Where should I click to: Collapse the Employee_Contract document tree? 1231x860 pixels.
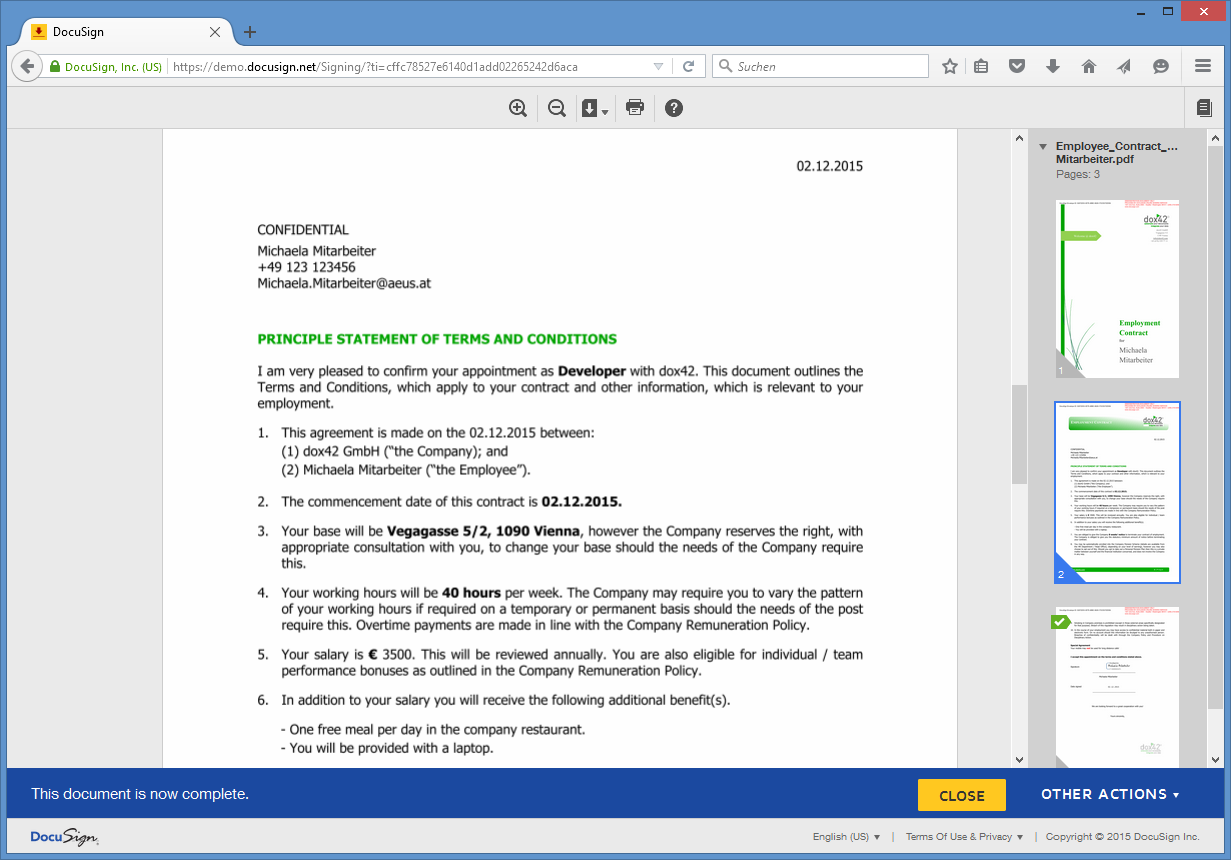click(1043, 146)
